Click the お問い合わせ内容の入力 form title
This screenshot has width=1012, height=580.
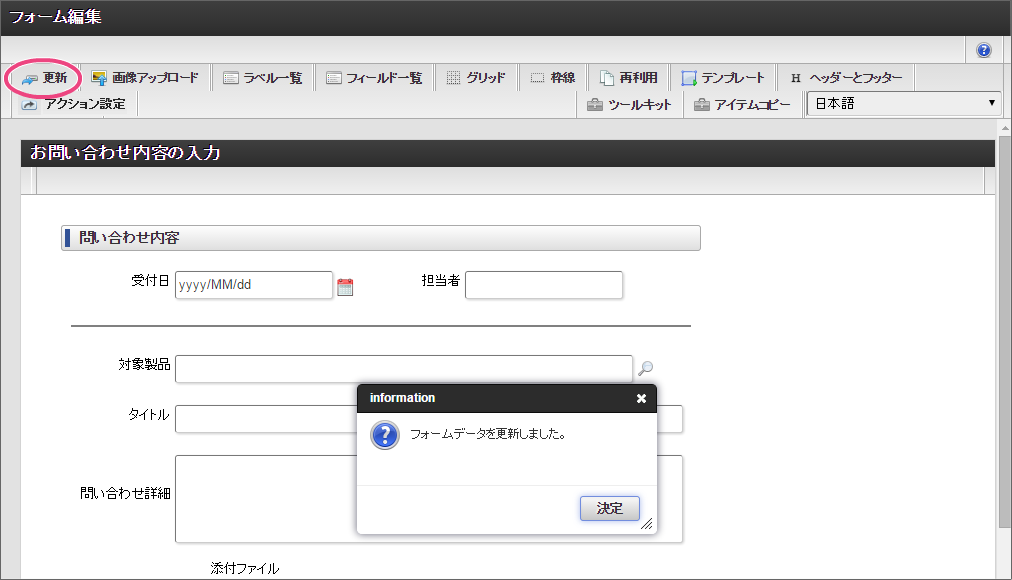point(125,153)
